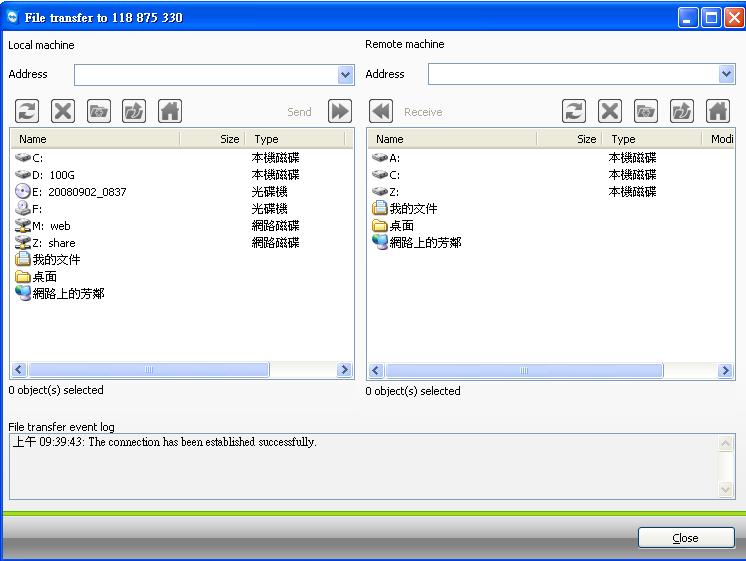The height and width of the screenshot is (561, 746).
Task: Sort local list by Size column
Action: (x=212, y=139)
